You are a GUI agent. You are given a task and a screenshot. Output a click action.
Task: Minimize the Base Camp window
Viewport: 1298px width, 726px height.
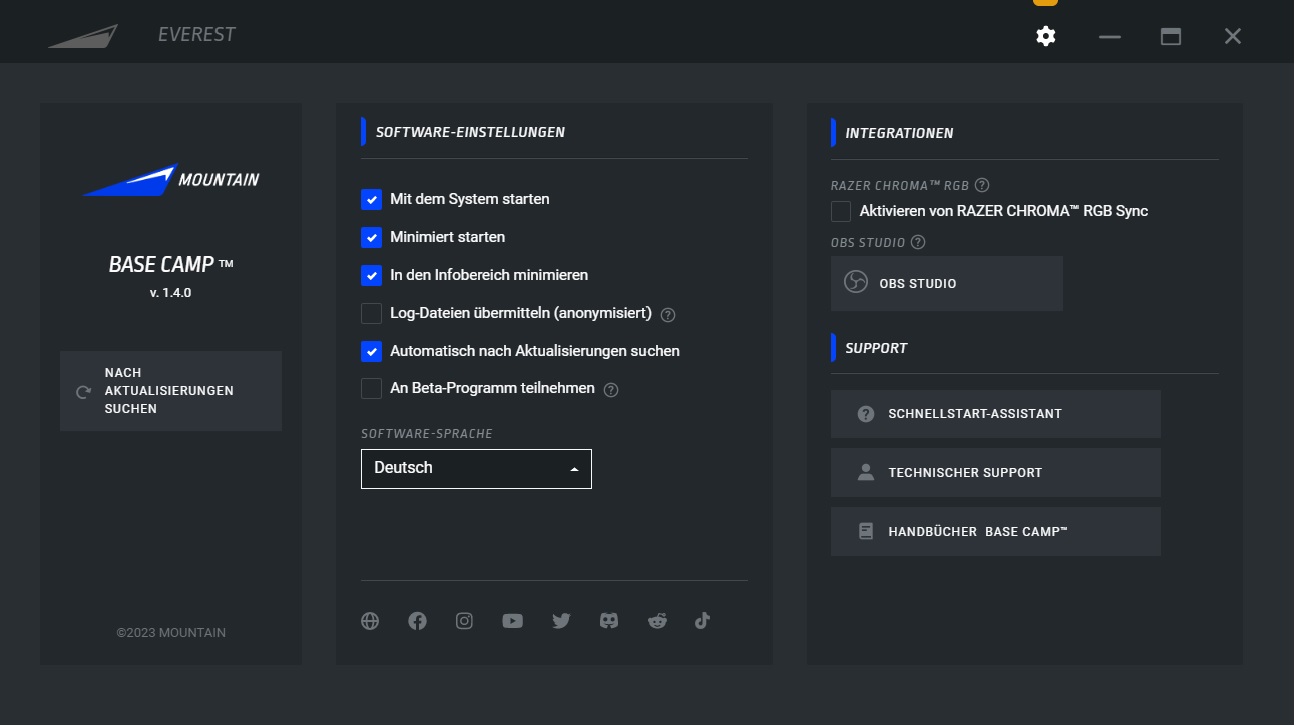click(1110, 36)
